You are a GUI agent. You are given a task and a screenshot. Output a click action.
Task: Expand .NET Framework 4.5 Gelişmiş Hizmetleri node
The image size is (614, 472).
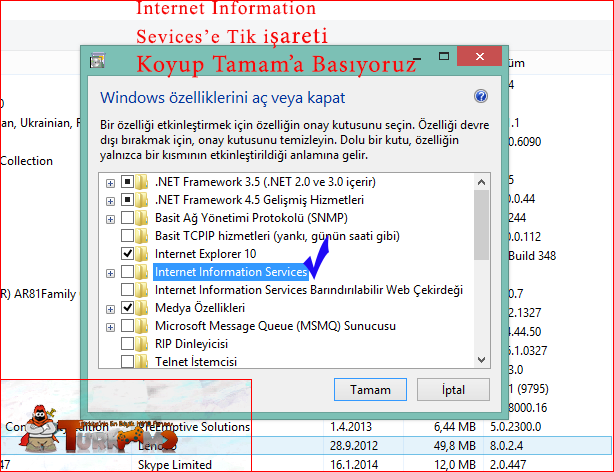[110, 201]
